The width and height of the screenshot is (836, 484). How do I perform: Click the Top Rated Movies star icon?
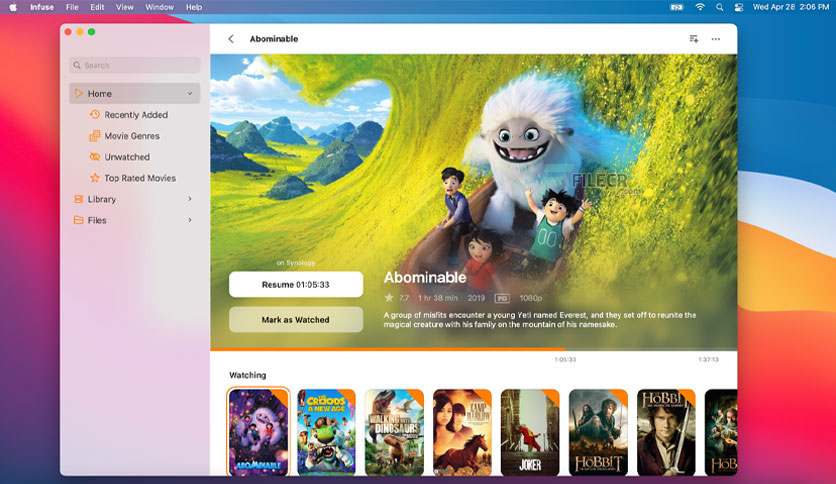tap(94, 178)
